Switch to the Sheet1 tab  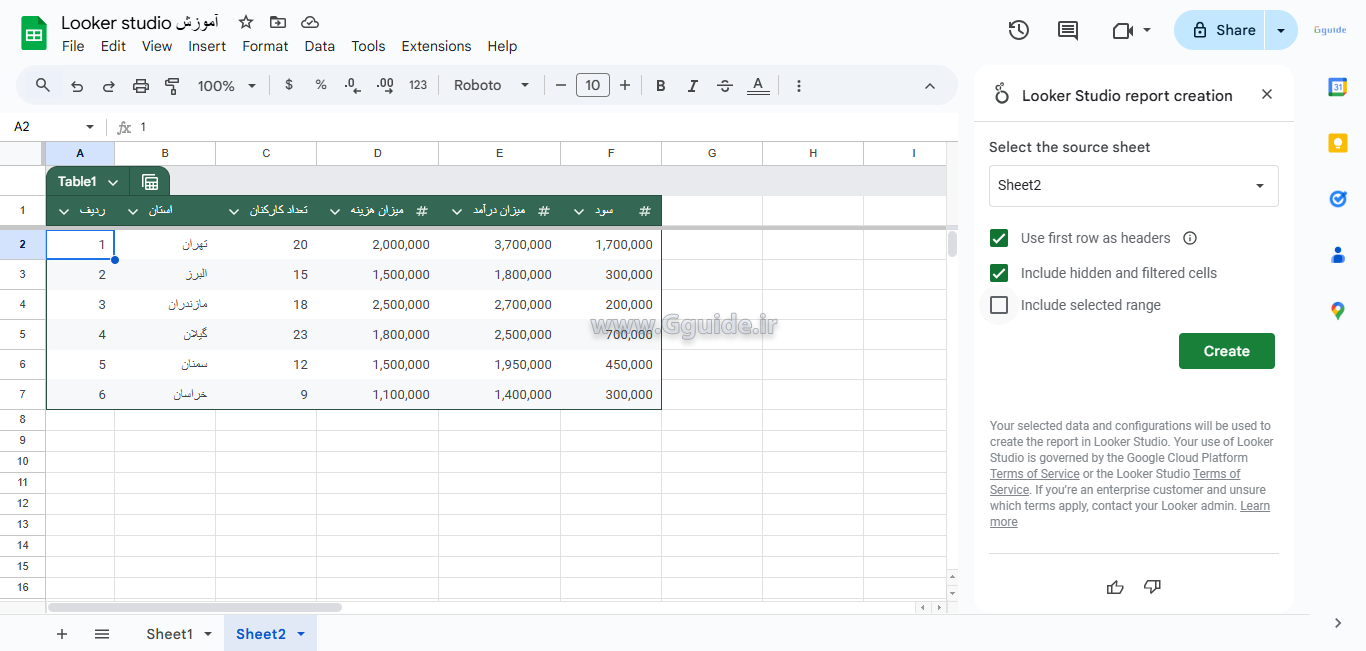pos(169,634)
